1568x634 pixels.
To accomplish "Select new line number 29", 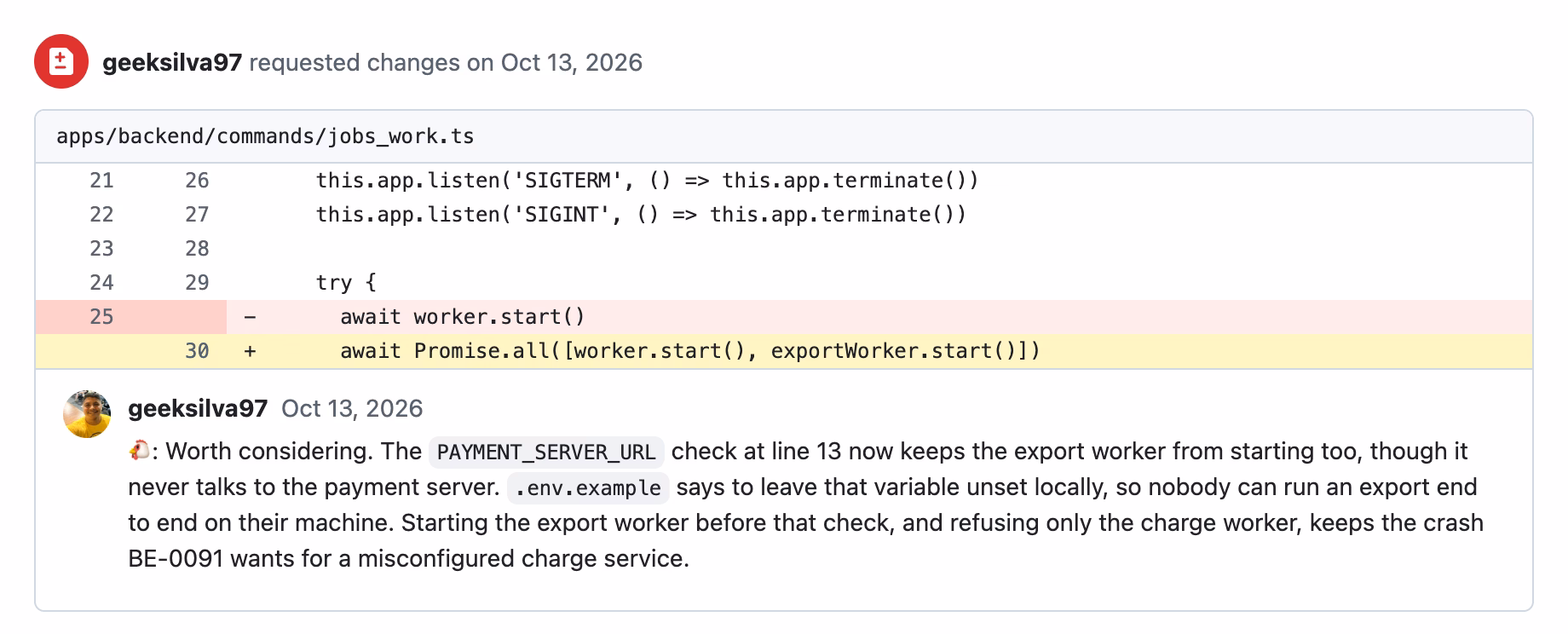I will click(x=197, y=283).
